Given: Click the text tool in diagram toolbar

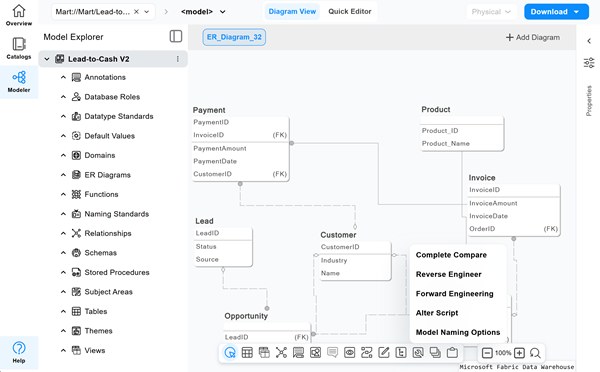Looking at the screenshot, I should (x=401, y=352).
